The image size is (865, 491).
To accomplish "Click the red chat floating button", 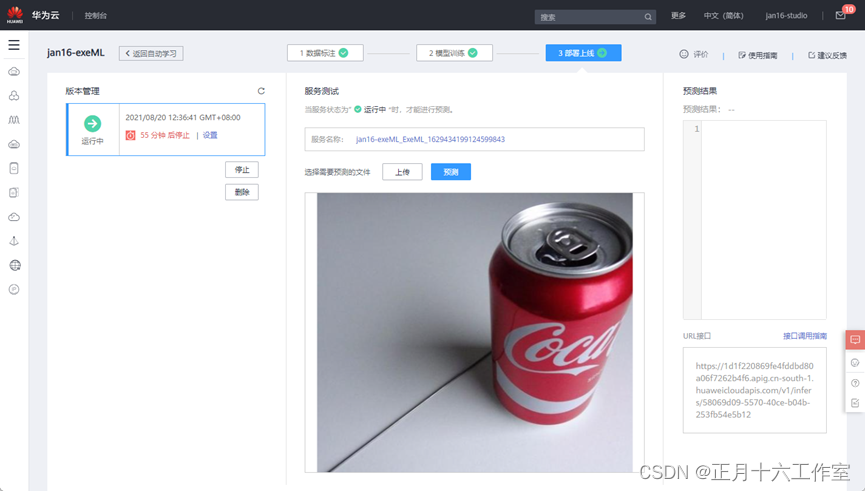I will [x=855, y=340].
